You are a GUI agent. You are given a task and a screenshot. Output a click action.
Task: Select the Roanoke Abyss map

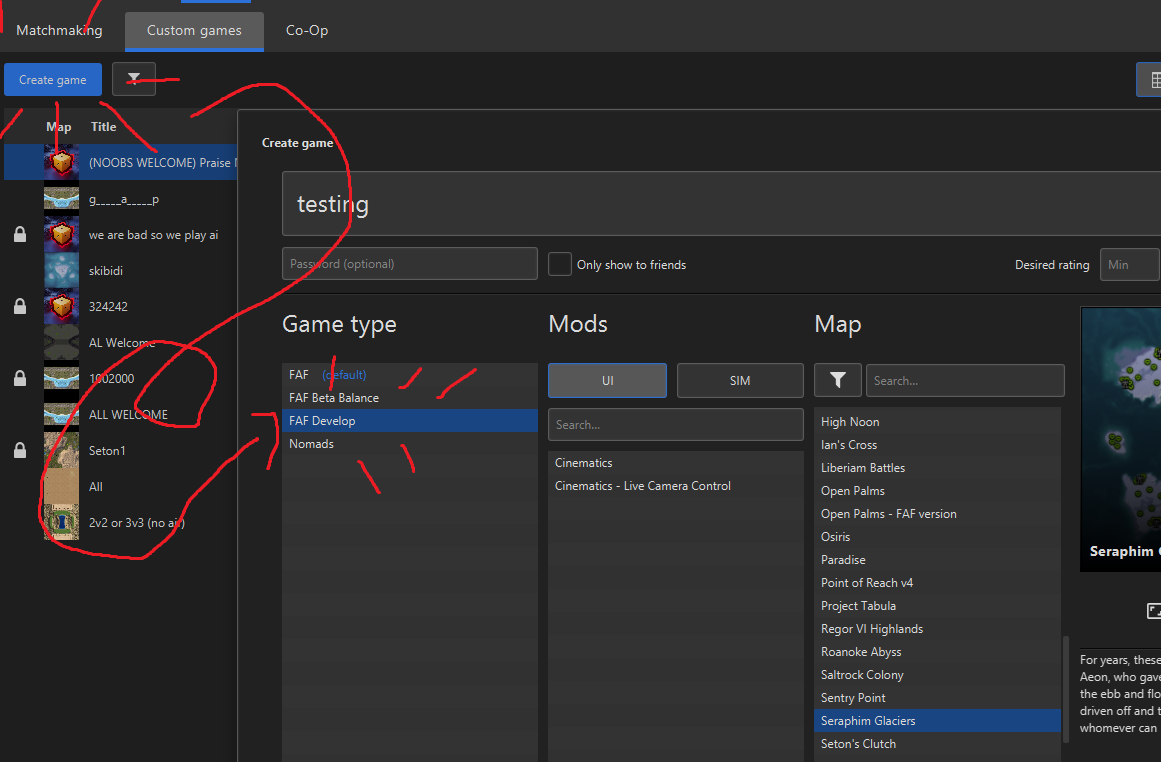[937, 652]
